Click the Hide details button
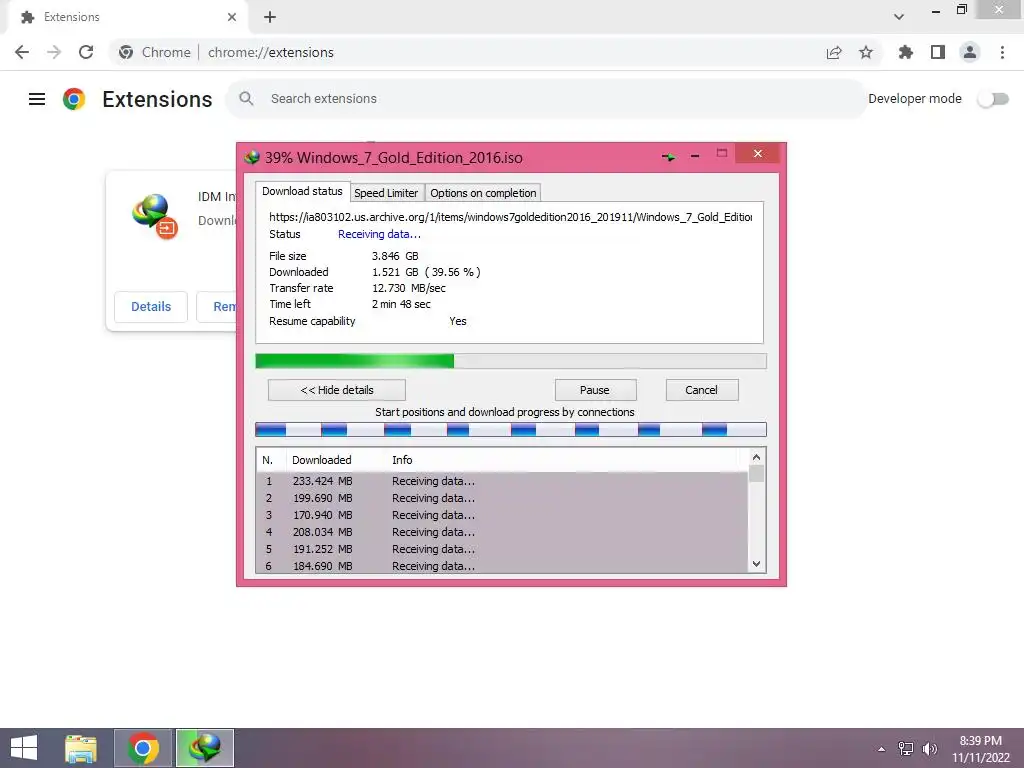The height and width of the screenshot is (768, 1024). click(x=337, y=390)
